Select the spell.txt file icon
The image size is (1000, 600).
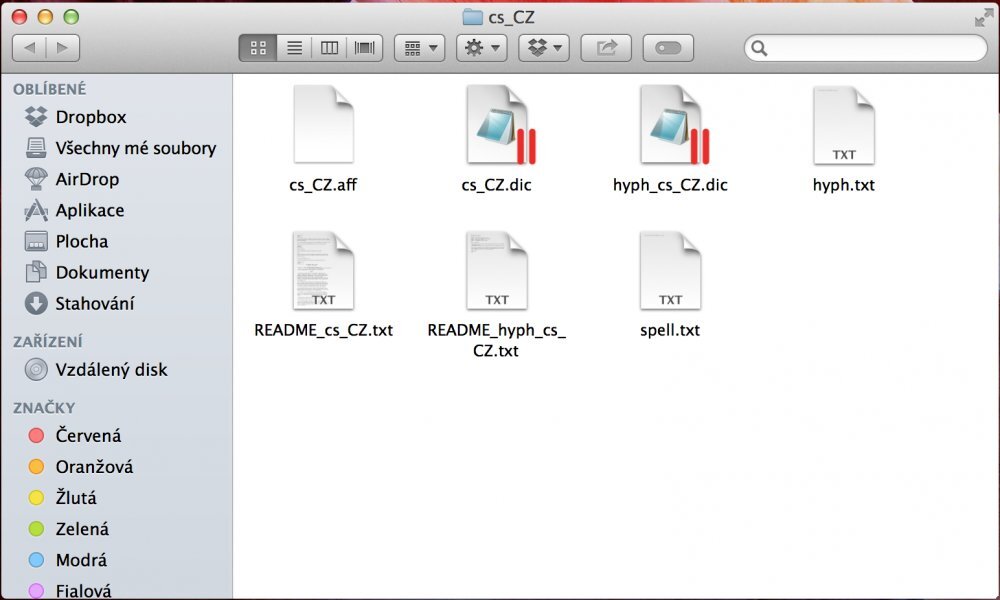tap(670, 271)
